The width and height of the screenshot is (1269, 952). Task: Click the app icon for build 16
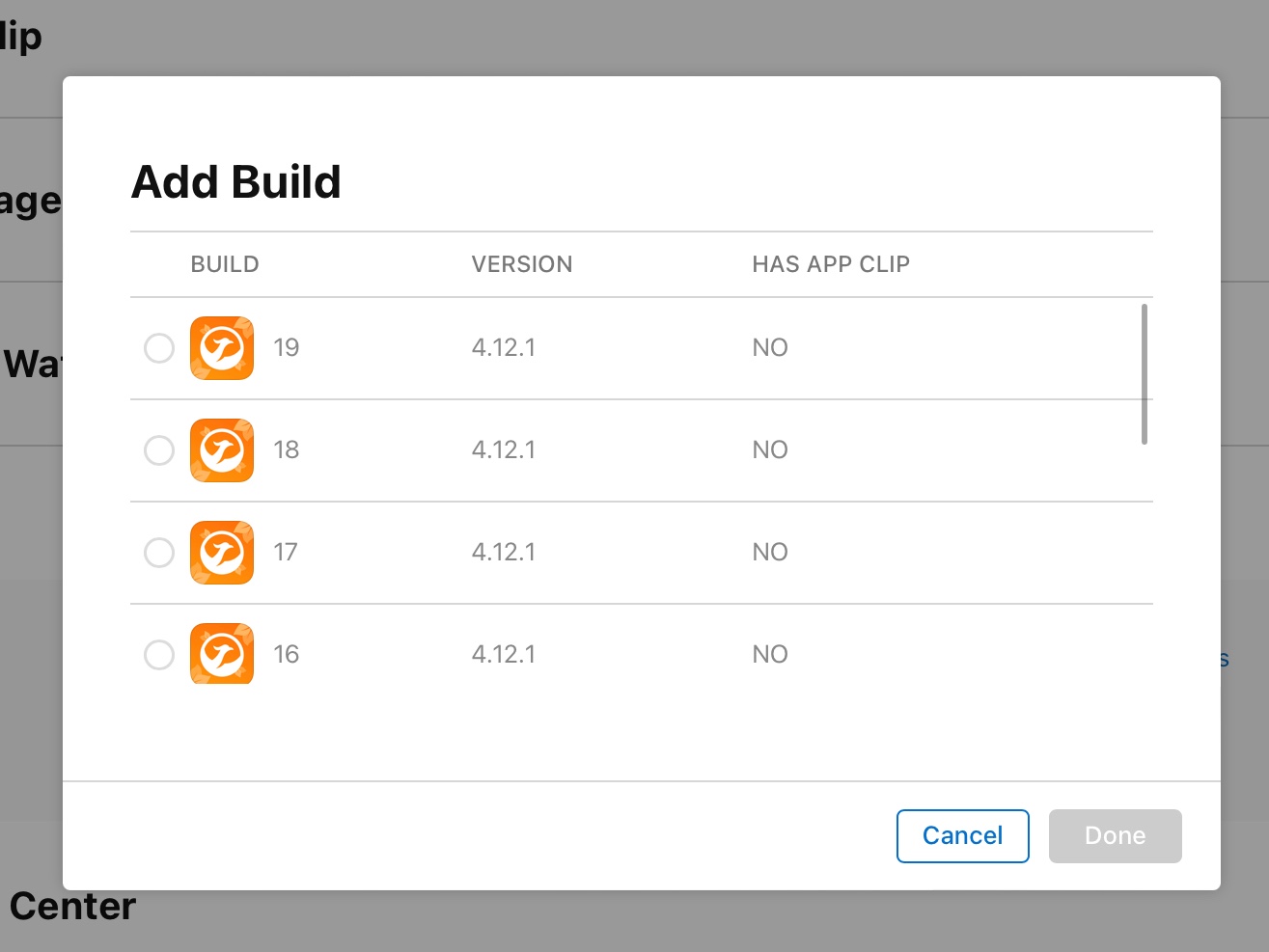(x=222, y=653)
